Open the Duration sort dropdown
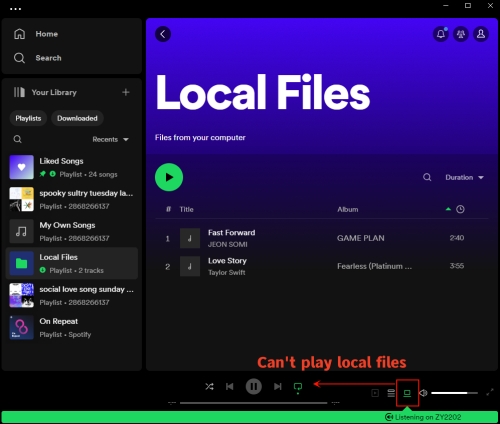The image size is (500, 424). pos(465,177)
